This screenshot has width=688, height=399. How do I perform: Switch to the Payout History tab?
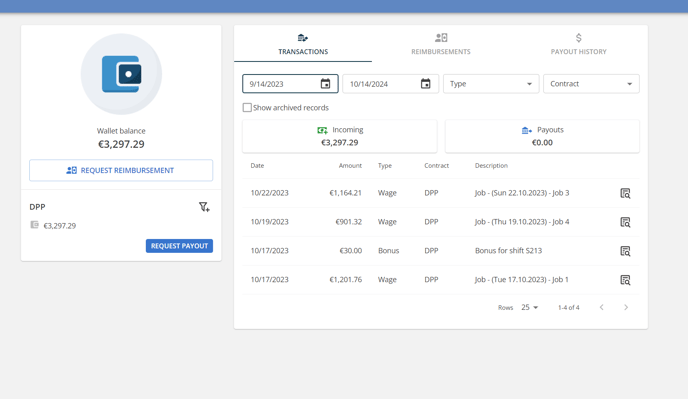tap(578, 44)
